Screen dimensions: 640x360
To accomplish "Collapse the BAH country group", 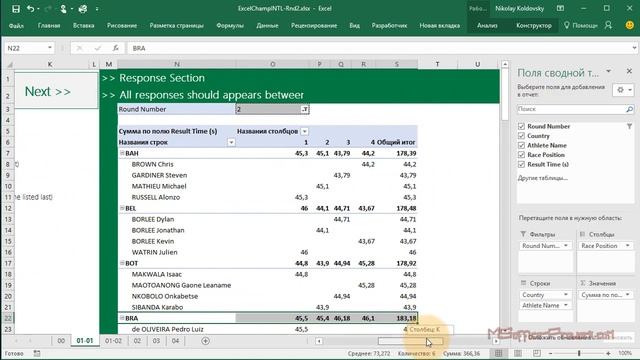I will (x=122, y=153).
